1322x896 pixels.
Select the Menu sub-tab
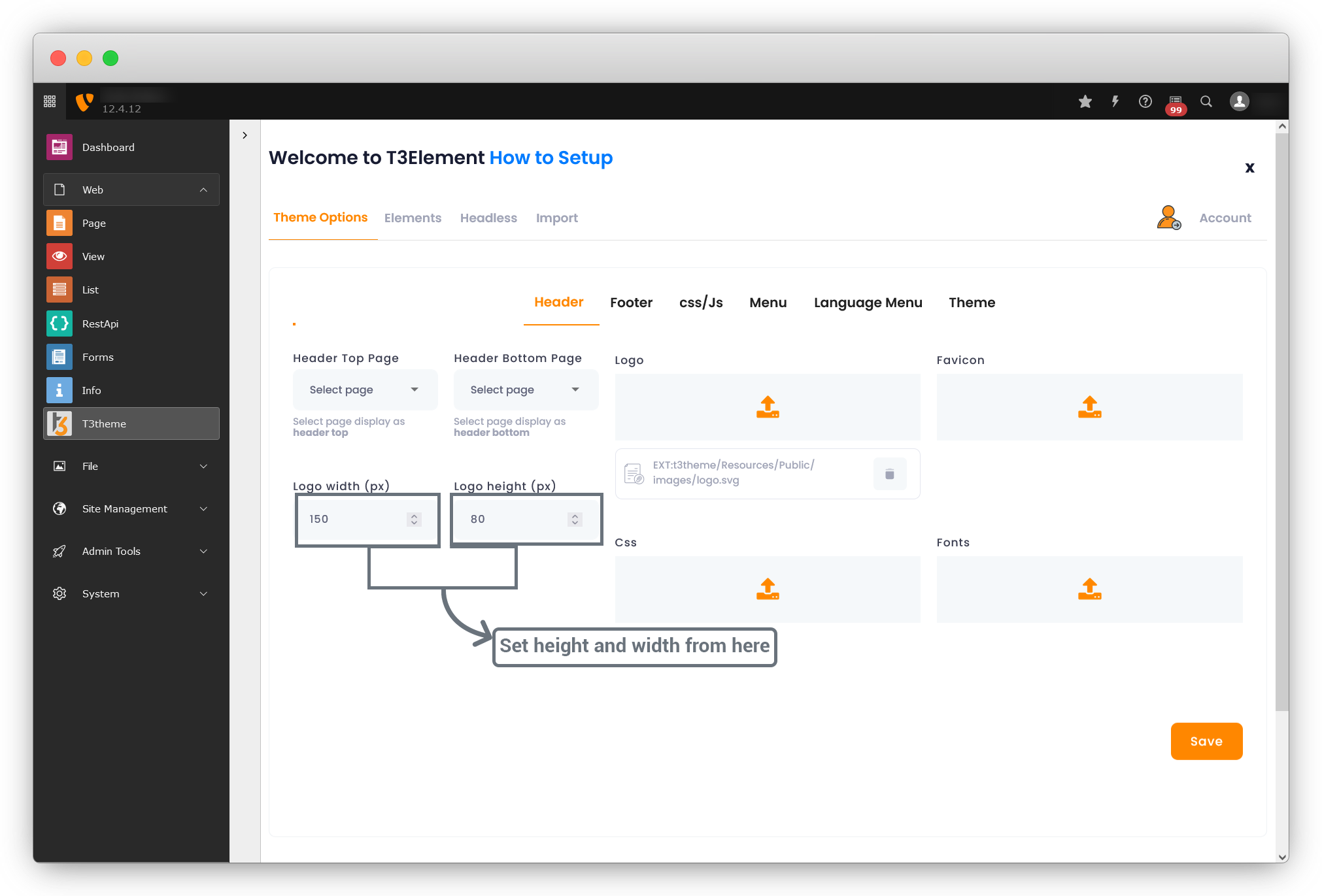[768, 303]
